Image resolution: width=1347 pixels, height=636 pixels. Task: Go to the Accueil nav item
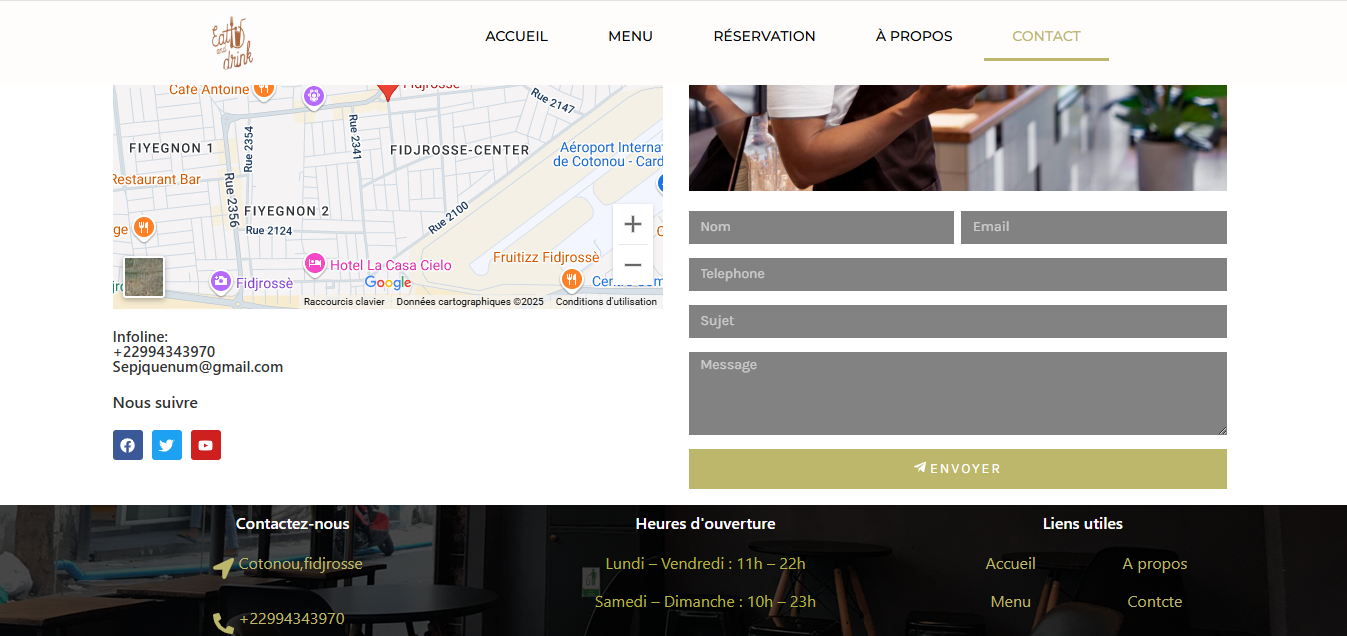point(517,36)
